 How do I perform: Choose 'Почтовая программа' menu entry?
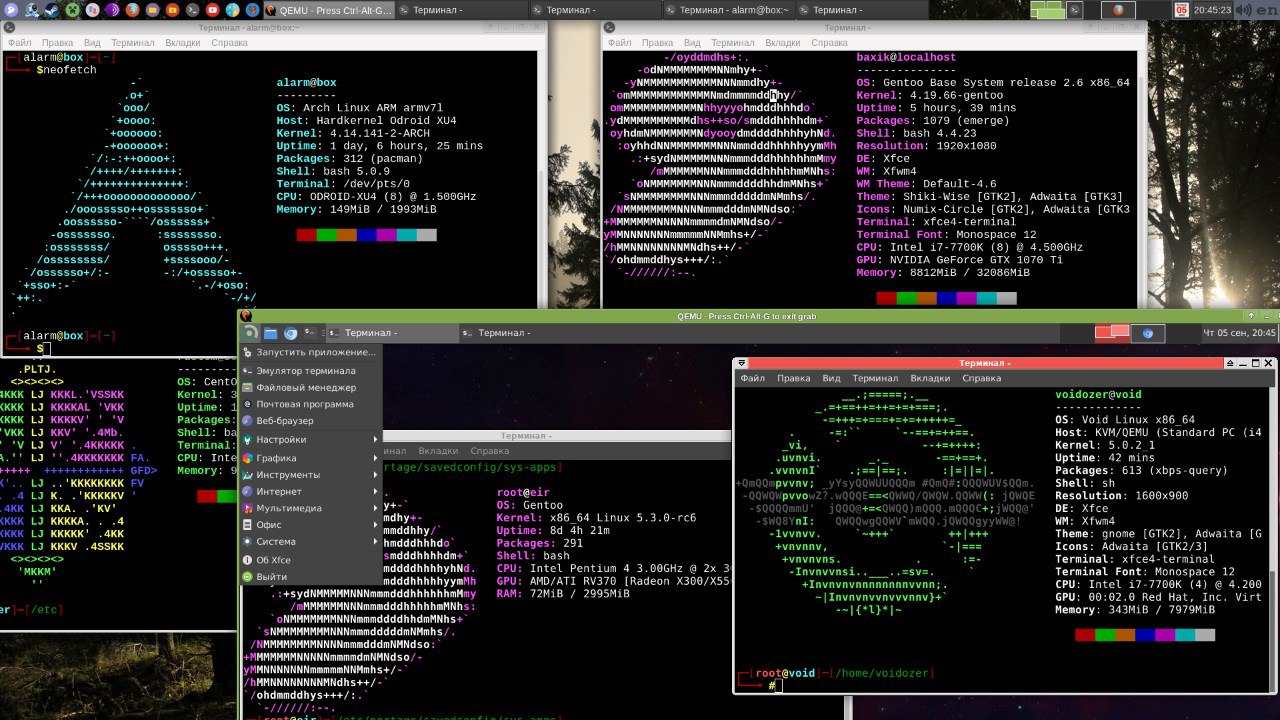coord(310,404)
